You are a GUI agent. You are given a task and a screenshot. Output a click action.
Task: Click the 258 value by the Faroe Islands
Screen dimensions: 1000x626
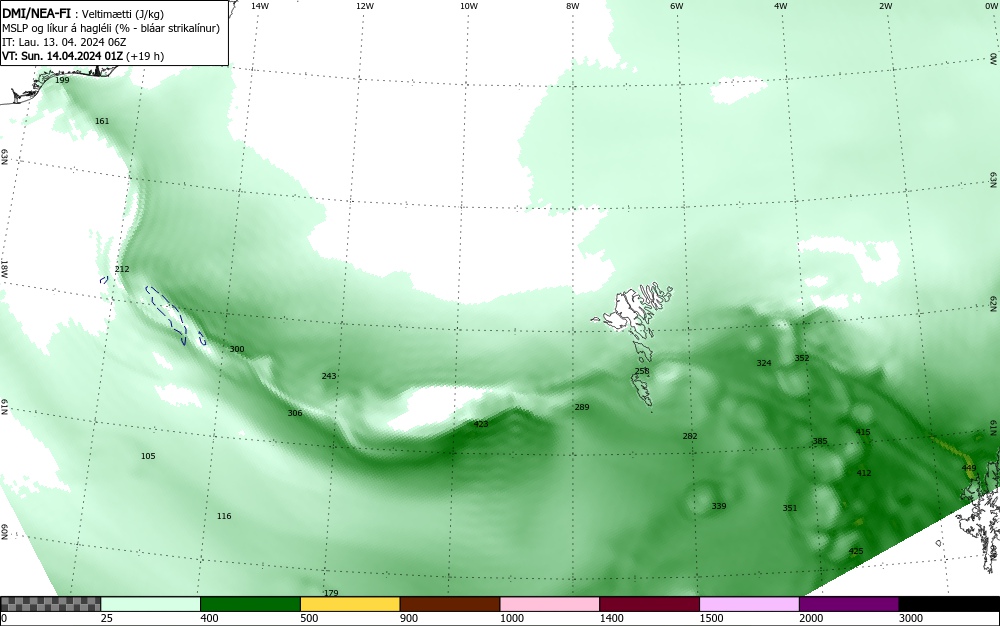click(x=642, y=371)
